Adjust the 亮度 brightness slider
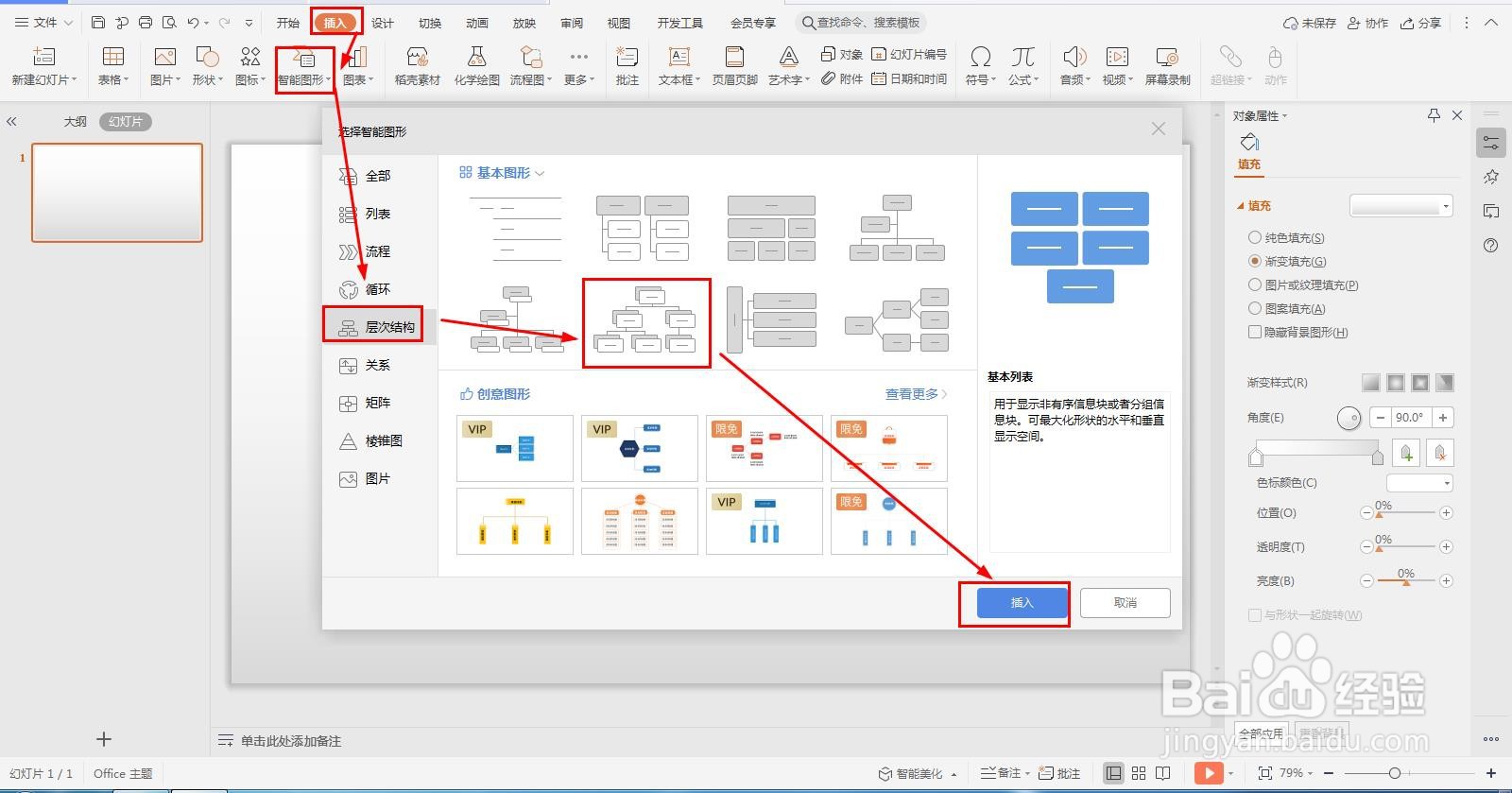The height and width of the screenshot is (793, 1512). 1406,580
